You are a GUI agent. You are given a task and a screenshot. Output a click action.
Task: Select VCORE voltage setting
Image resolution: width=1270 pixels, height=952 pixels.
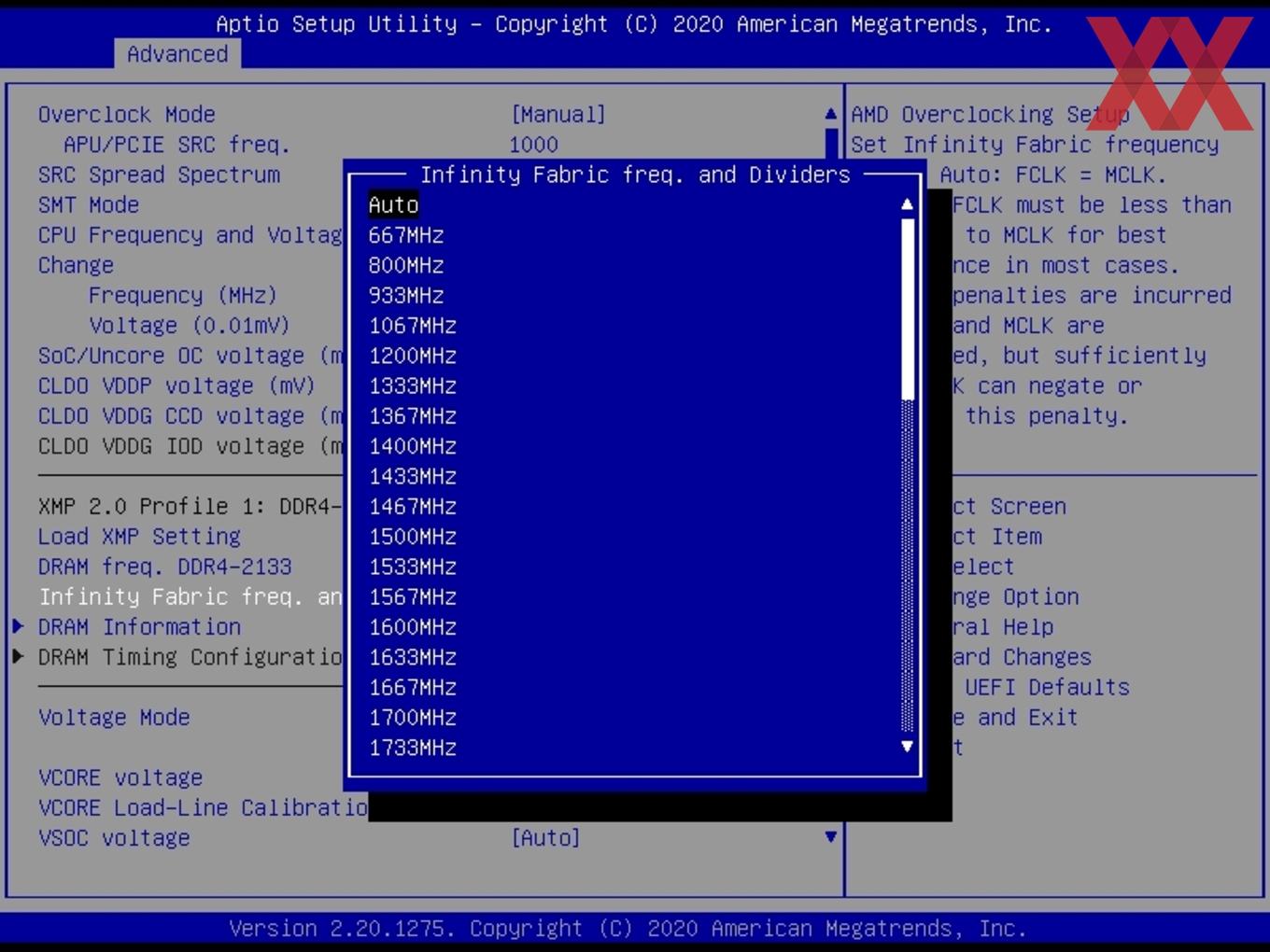click(x=120, y=777)
